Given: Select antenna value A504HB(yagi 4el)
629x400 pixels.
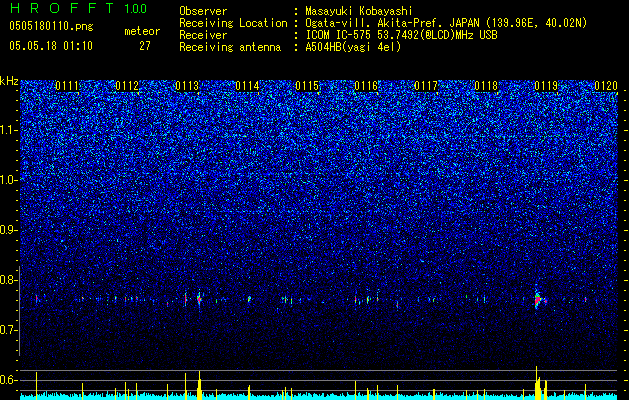Looking at the screenshot, I should [353, 47].
